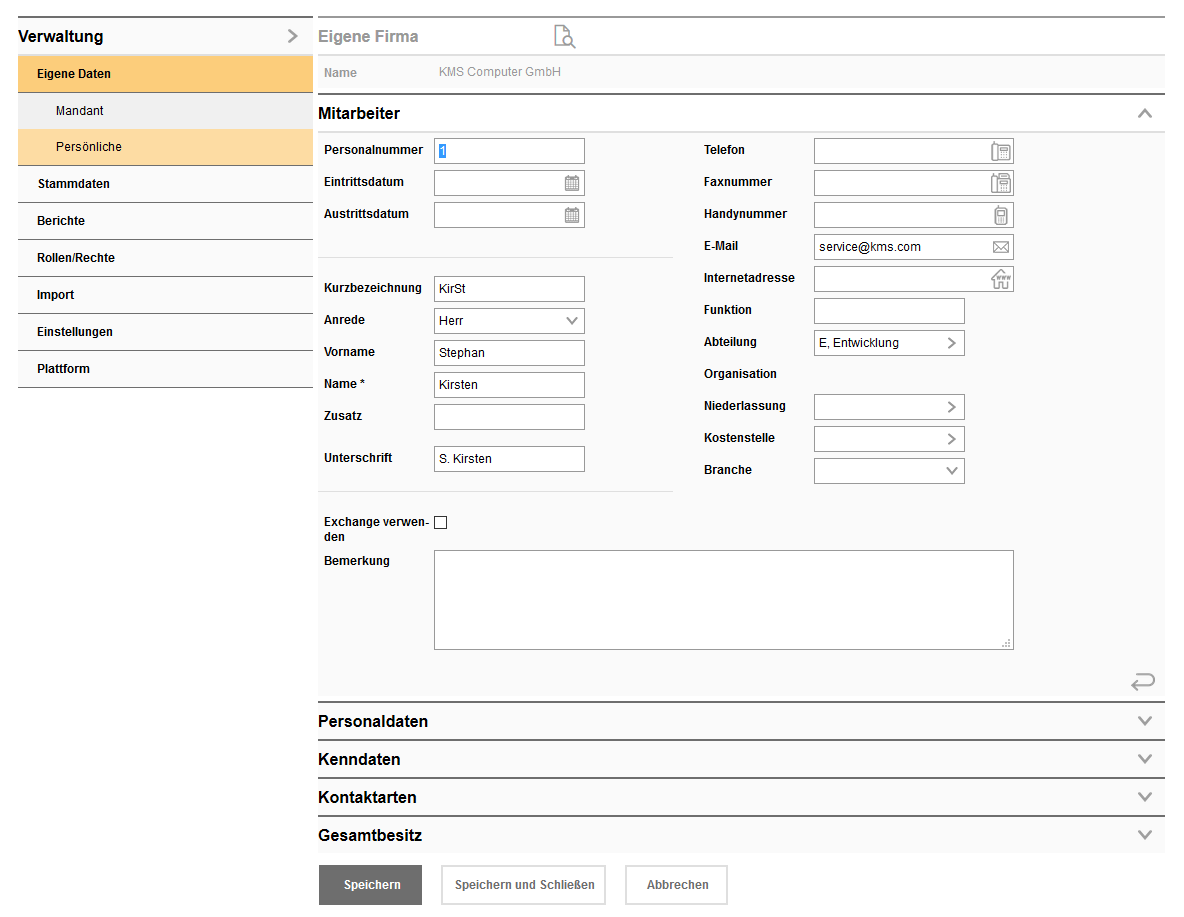Click the document search icon beside Eigene Firma

[565, 37]
